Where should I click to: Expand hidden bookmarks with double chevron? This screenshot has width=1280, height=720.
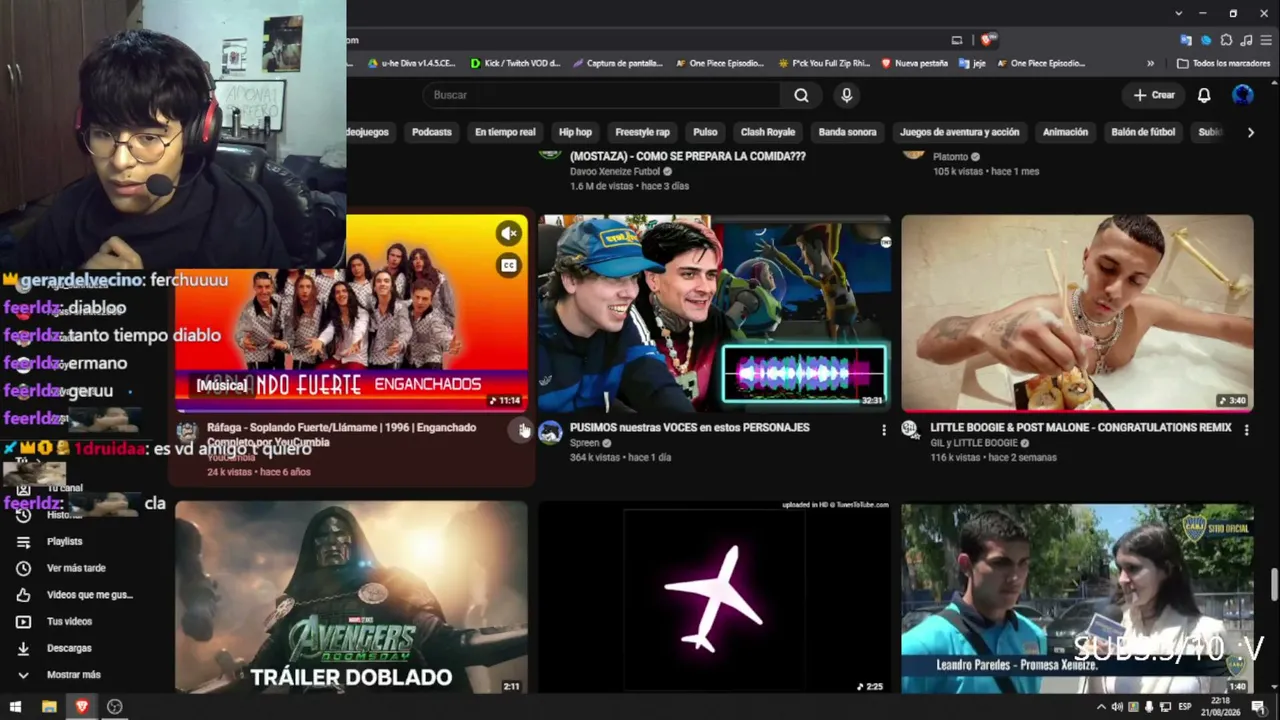tap(1150, 63)
